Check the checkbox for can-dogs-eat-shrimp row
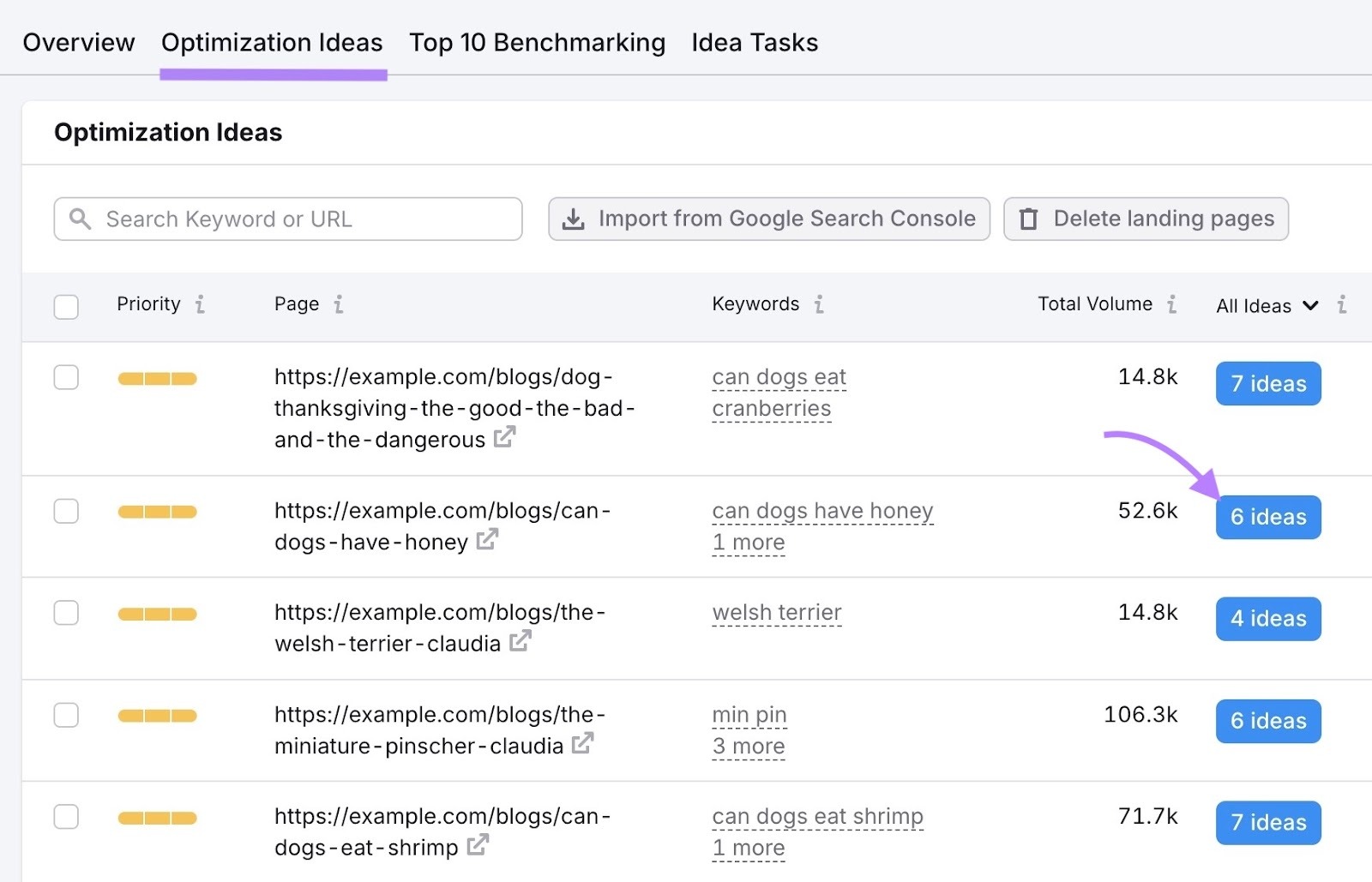Image resolution: width=1372 pixels, height=882 pixels. click(66, 817)
